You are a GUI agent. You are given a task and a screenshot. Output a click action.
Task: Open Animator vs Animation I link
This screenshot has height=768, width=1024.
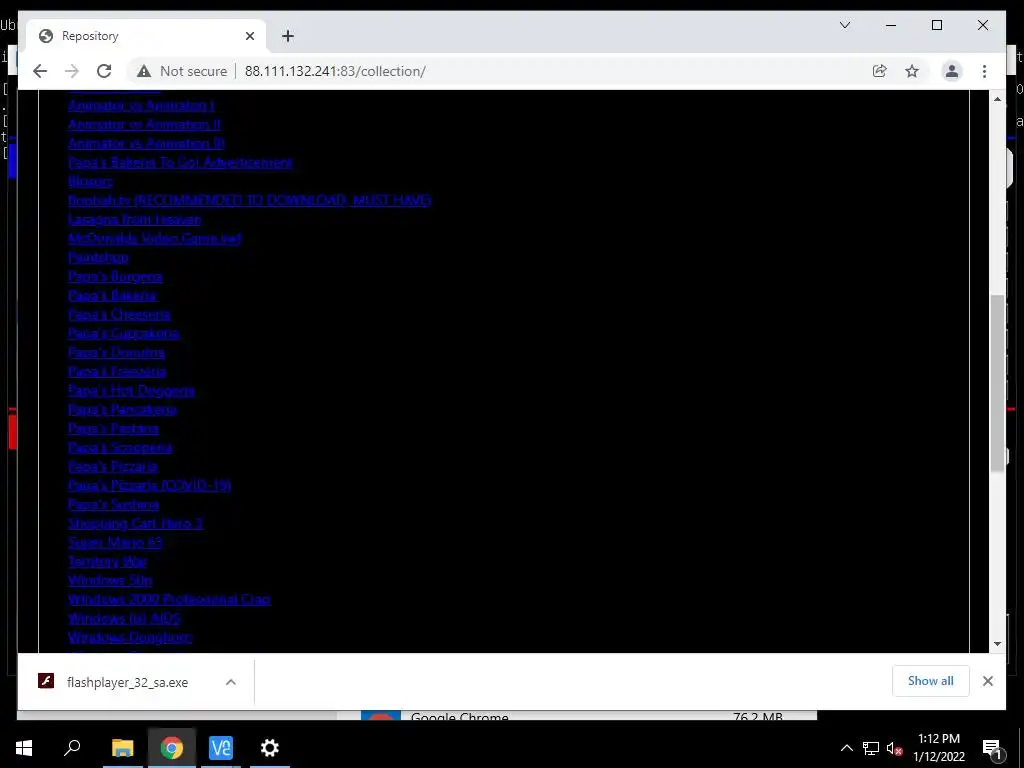[141, 105]
